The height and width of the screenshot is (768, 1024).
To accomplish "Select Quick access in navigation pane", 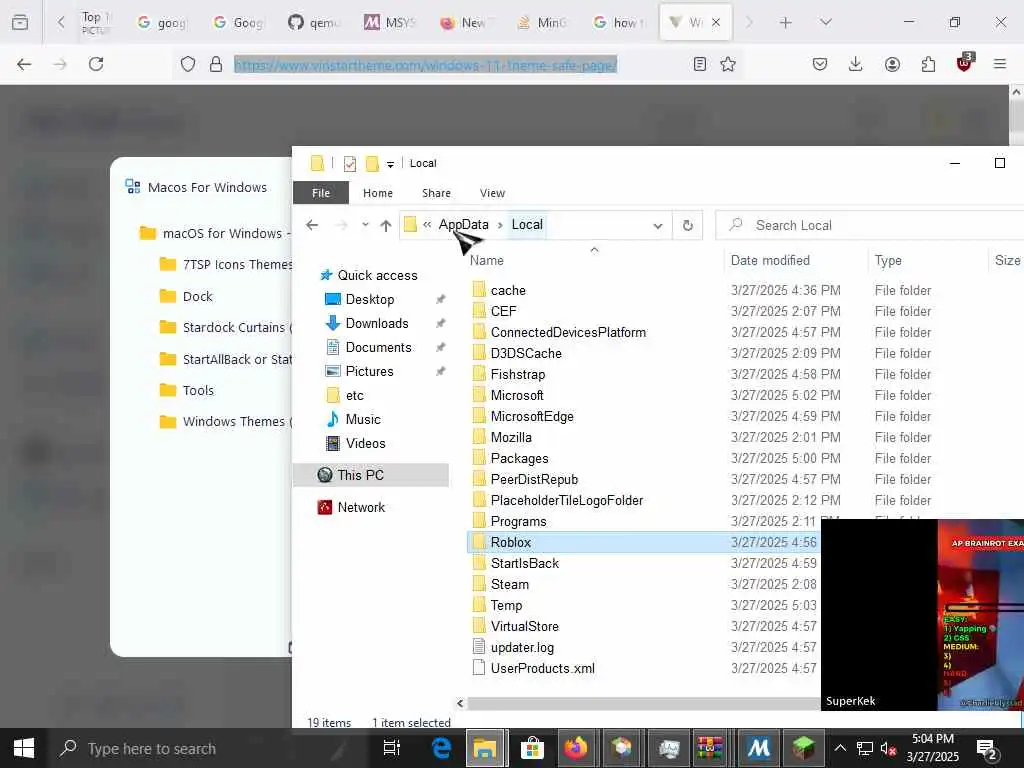I will (x=377, y=275).
